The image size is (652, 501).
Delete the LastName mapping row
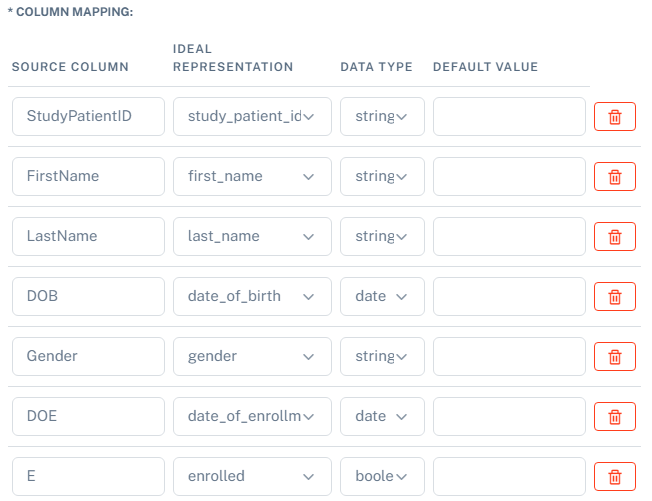[615, 237]
